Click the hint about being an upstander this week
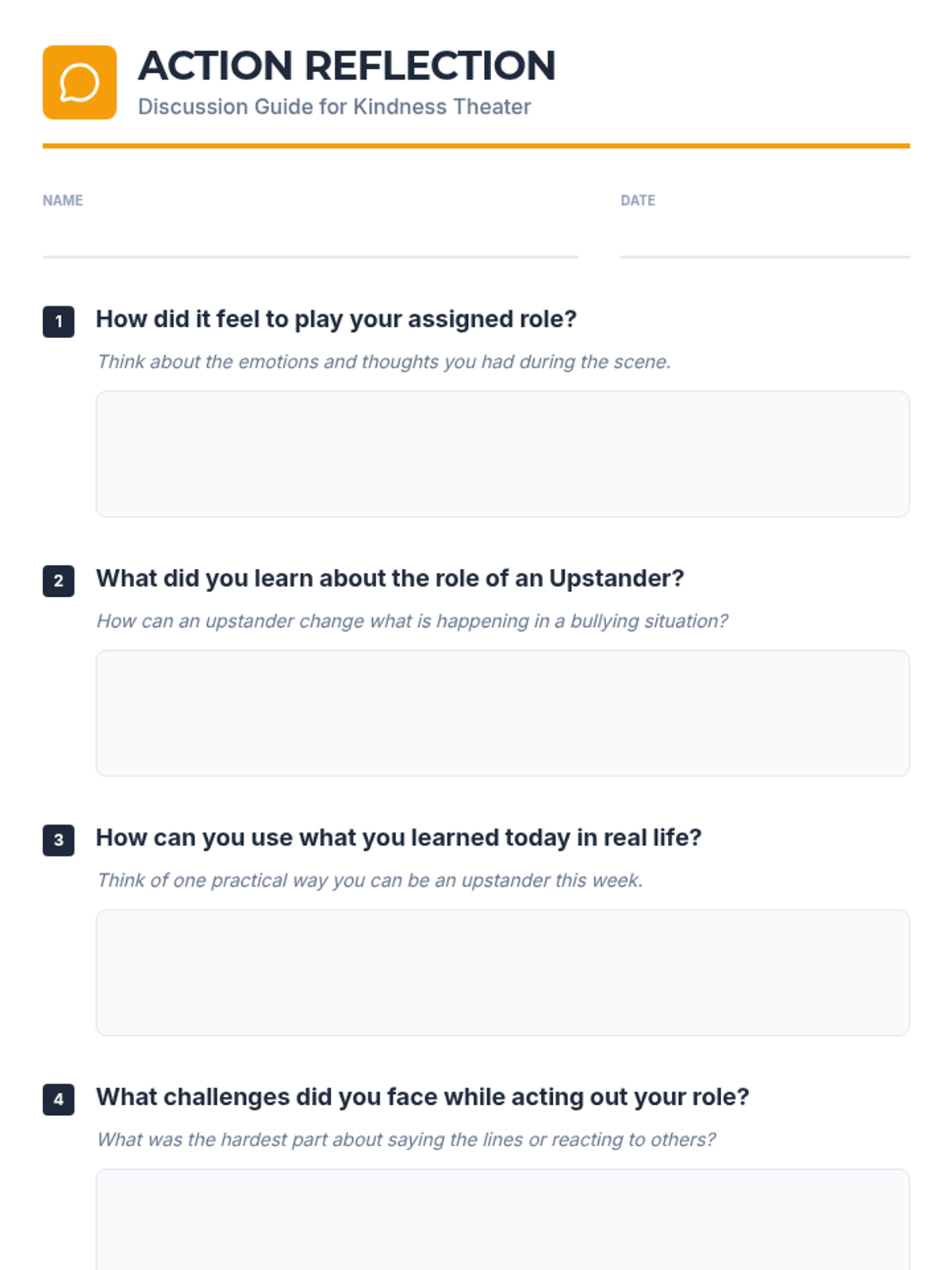This screenshot has width=952, height=1270. 369,880
